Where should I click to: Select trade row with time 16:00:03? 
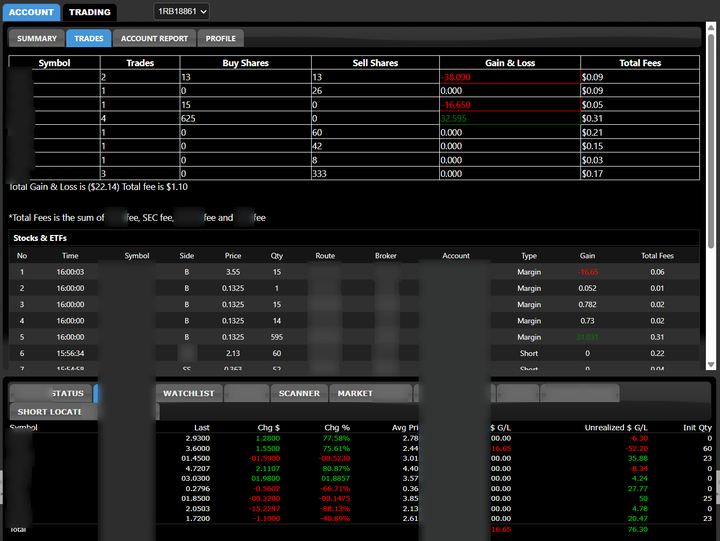pyautogui.click(x=354, y=272)
